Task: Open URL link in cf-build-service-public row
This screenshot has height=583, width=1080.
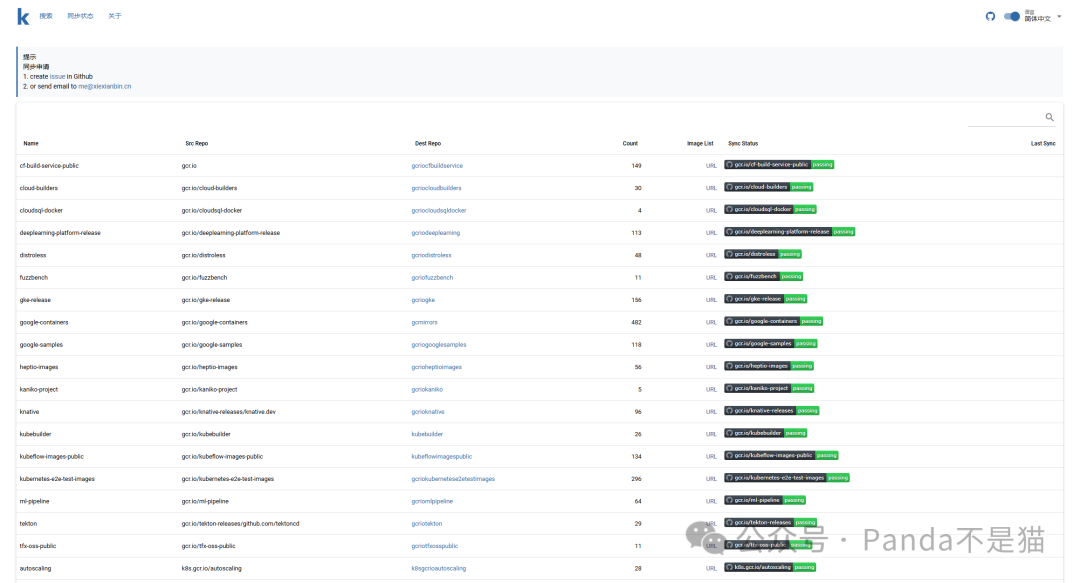Action: coord(711,165)
